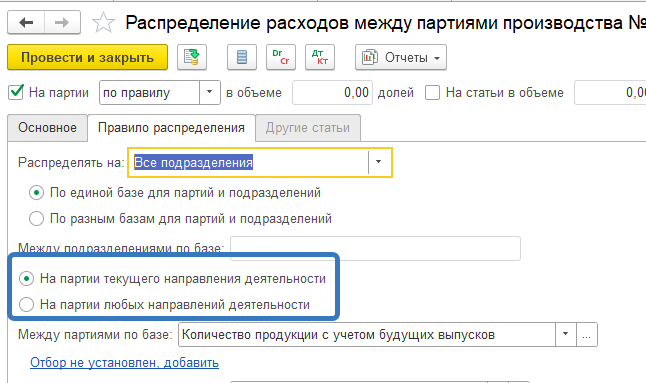The width and height of the screenshot is (646, 383).
Task: Add document to favorites with star icon
Action: pos(103,22)
